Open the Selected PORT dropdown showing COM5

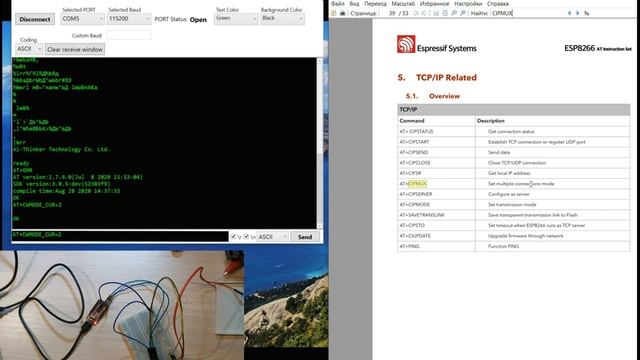click(82, 19)
